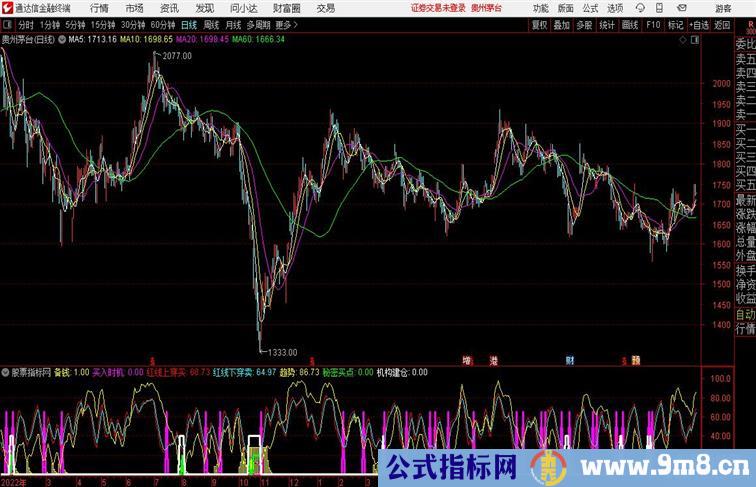Click the F10 company info button
The width and height of the screenshot is (756, 487).
click(x=653, y=24)
